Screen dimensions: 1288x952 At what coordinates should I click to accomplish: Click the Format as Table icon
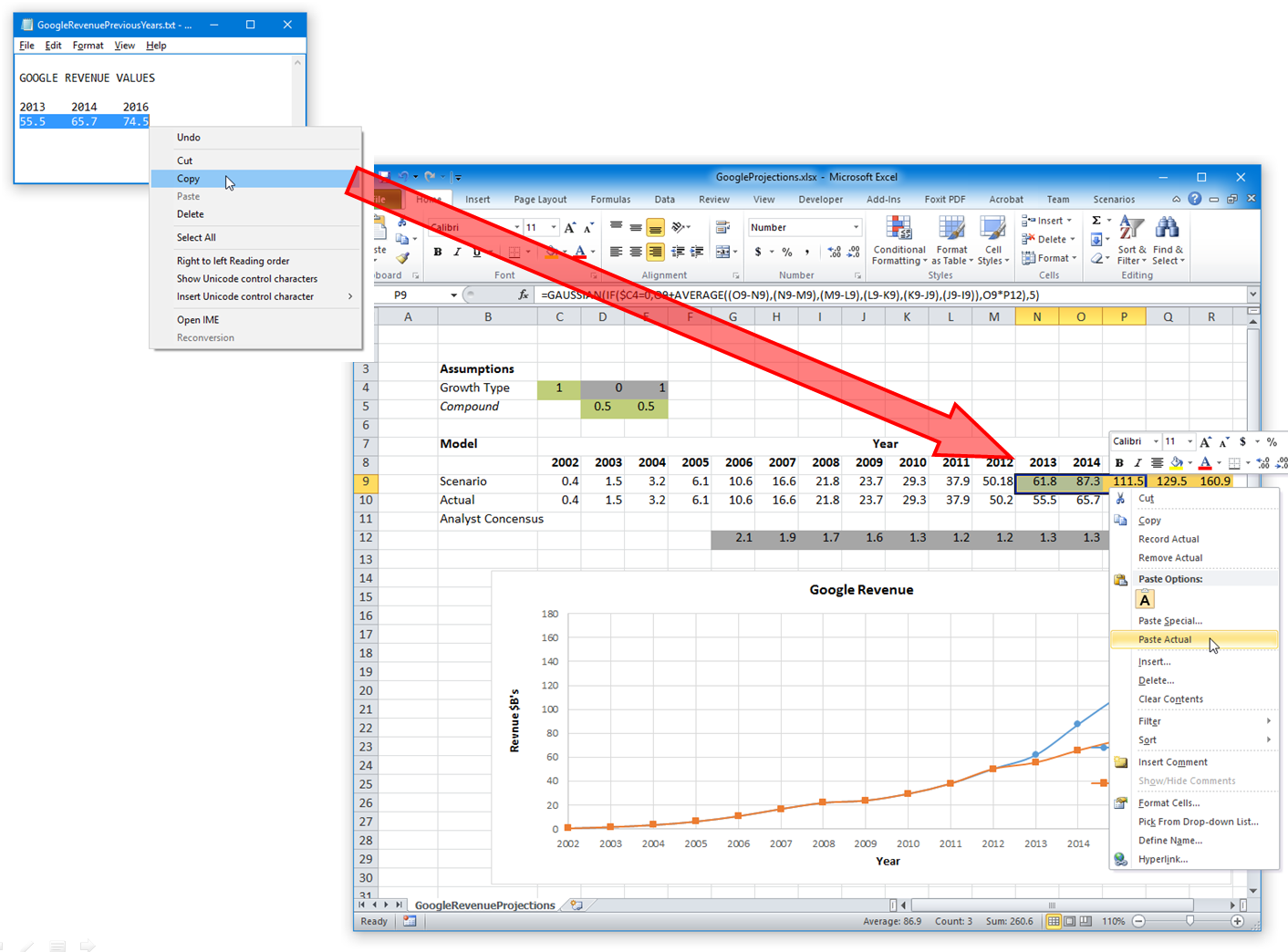coord(951,228)
